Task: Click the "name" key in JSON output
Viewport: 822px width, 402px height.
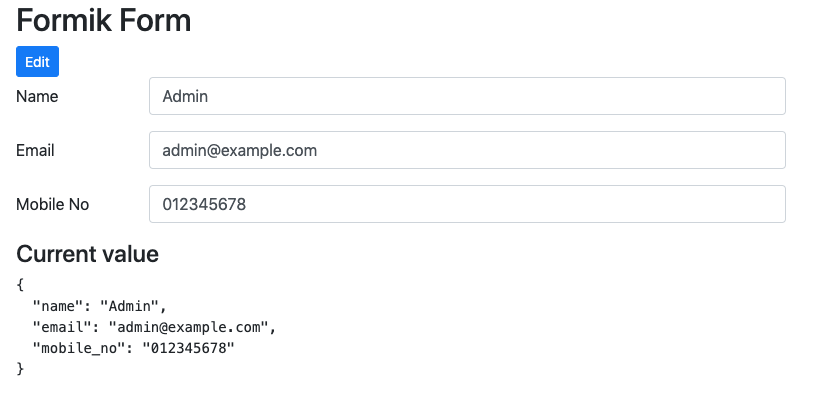Action: 54,306
